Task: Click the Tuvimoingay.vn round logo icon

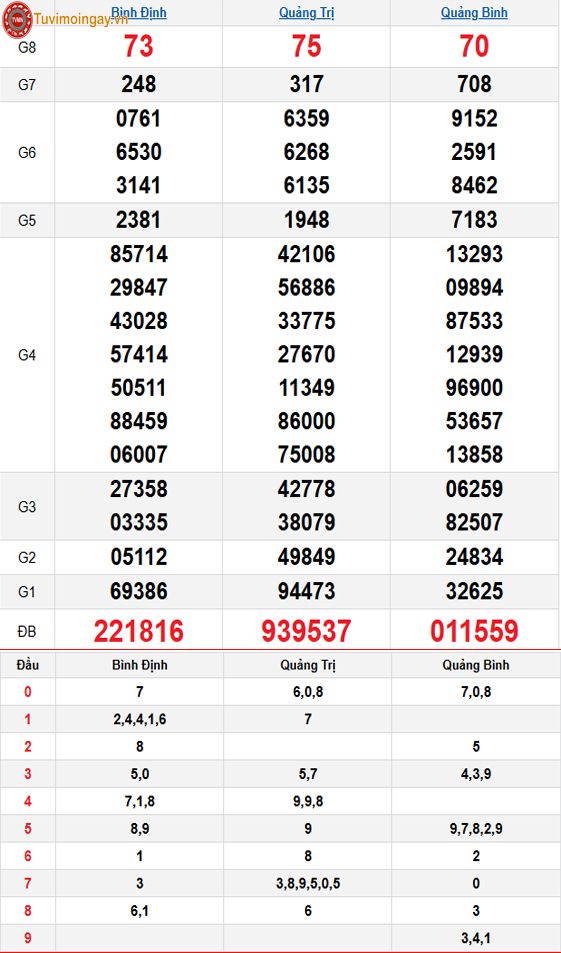Action: (17, 19)
